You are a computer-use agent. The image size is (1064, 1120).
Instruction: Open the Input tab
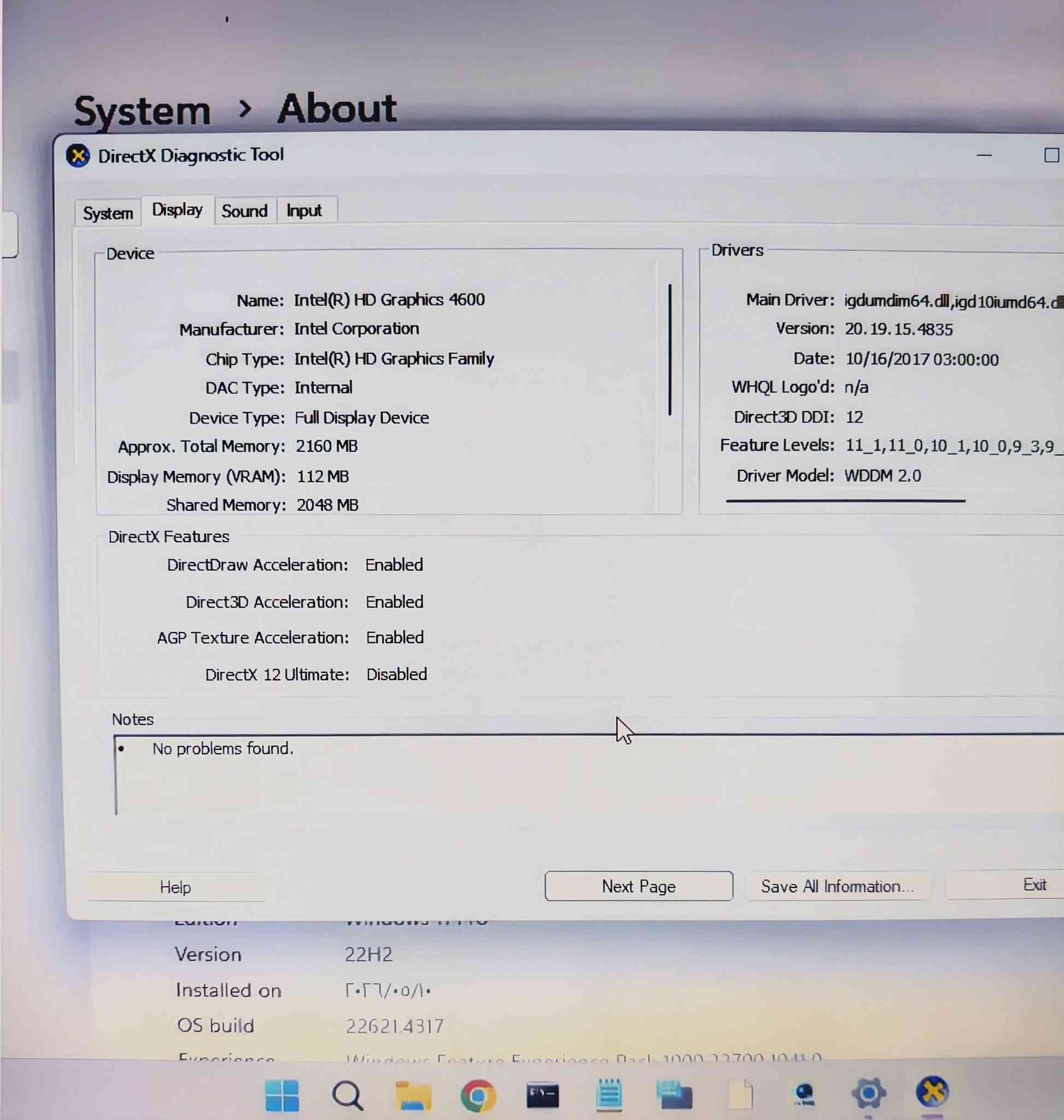[305, 211]
